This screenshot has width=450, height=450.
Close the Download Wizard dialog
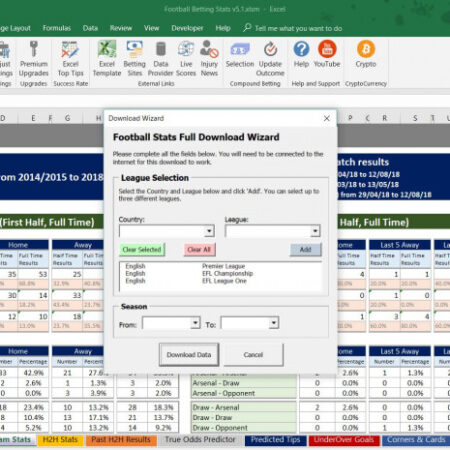pyautogui.click(x=327, y=118)
